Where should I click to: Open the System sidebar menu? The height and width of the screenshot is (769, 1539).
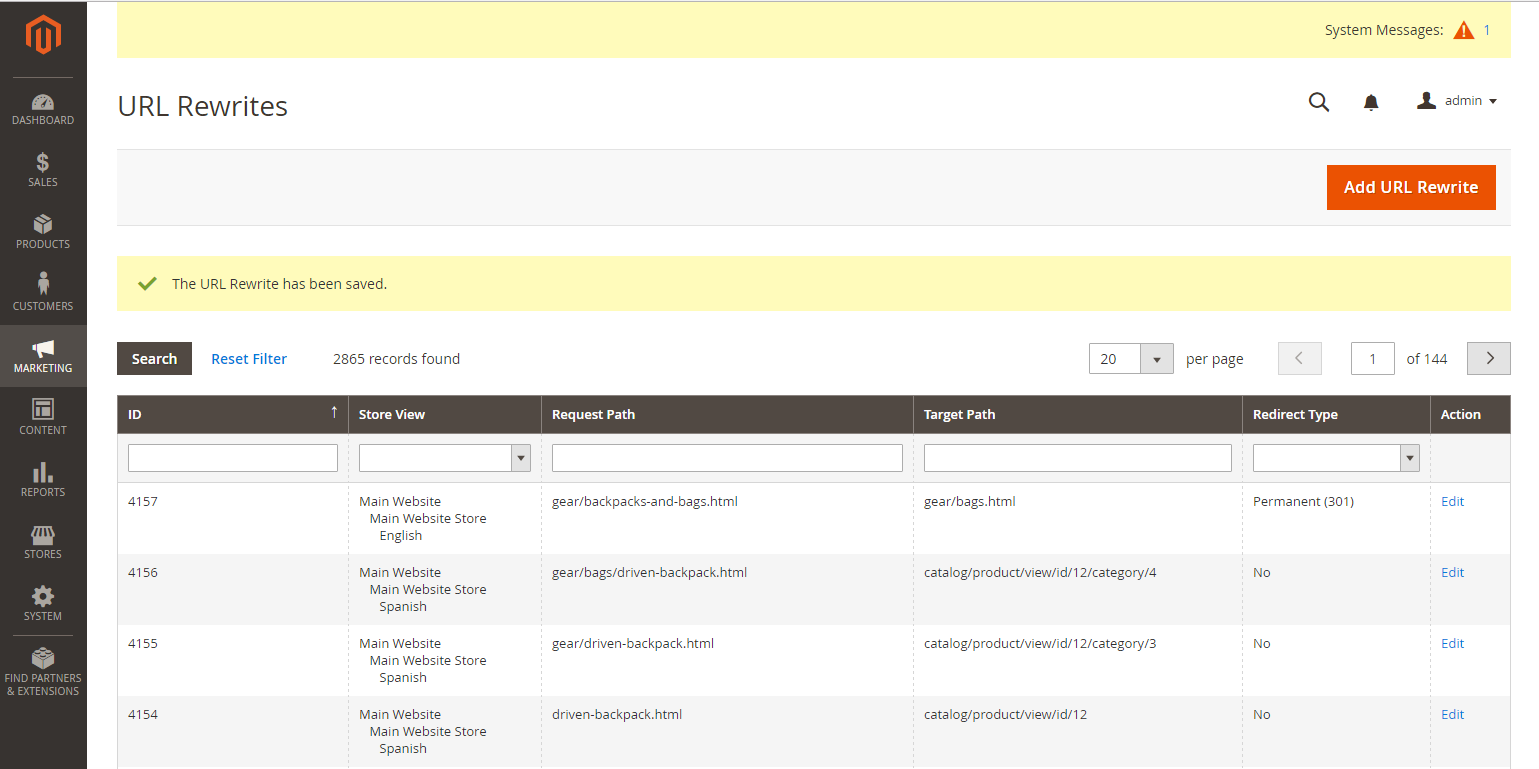pyautogui.click(x=43, y=605)
